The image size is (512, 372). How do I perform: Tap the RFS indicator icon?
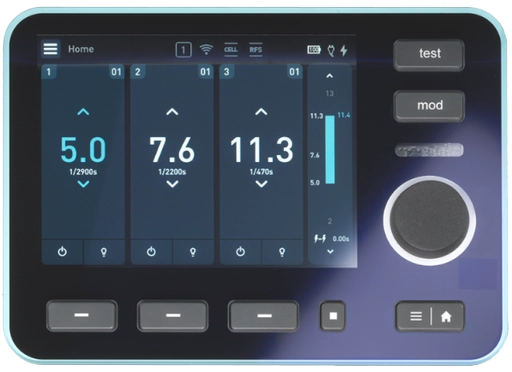[256, 50]
